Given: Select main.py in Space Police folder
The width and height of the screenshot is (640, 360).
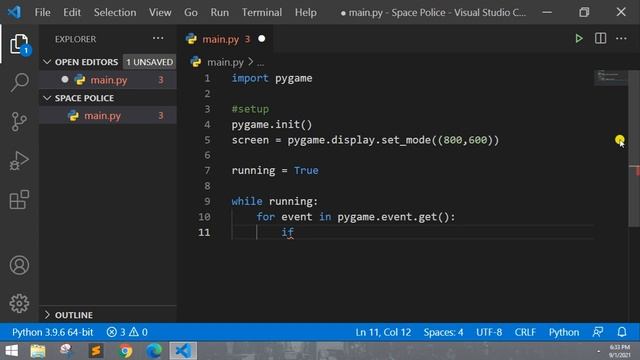Looking at the screenshot, I should coord(108,116).
